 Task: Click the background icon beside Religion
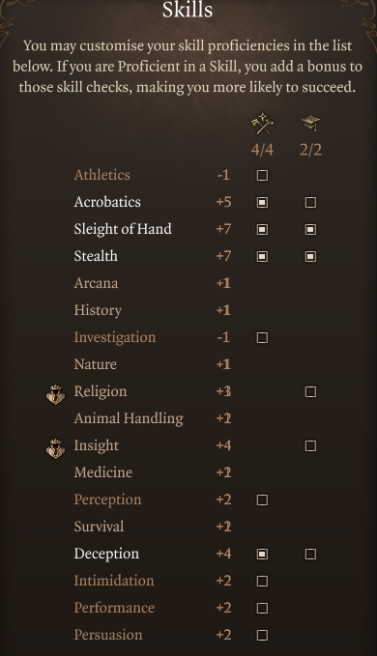(55, 395)
